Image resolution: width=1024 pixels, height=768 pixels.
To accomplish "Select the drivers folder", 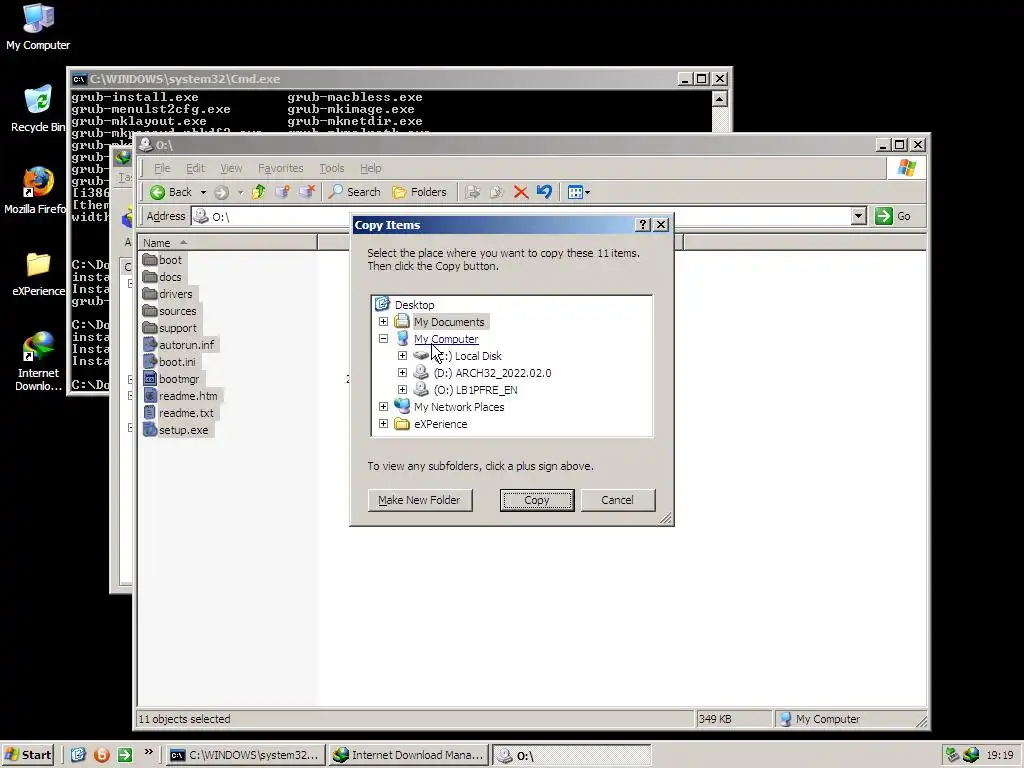I will pos(168,294).
